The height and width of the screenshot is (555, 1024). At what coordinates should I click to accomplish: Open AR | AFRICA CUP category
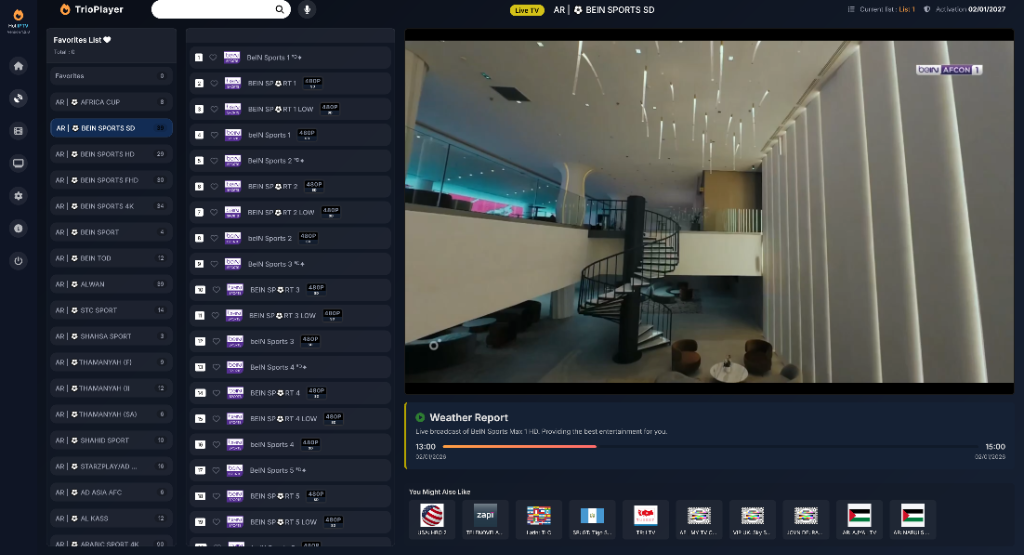111,102
